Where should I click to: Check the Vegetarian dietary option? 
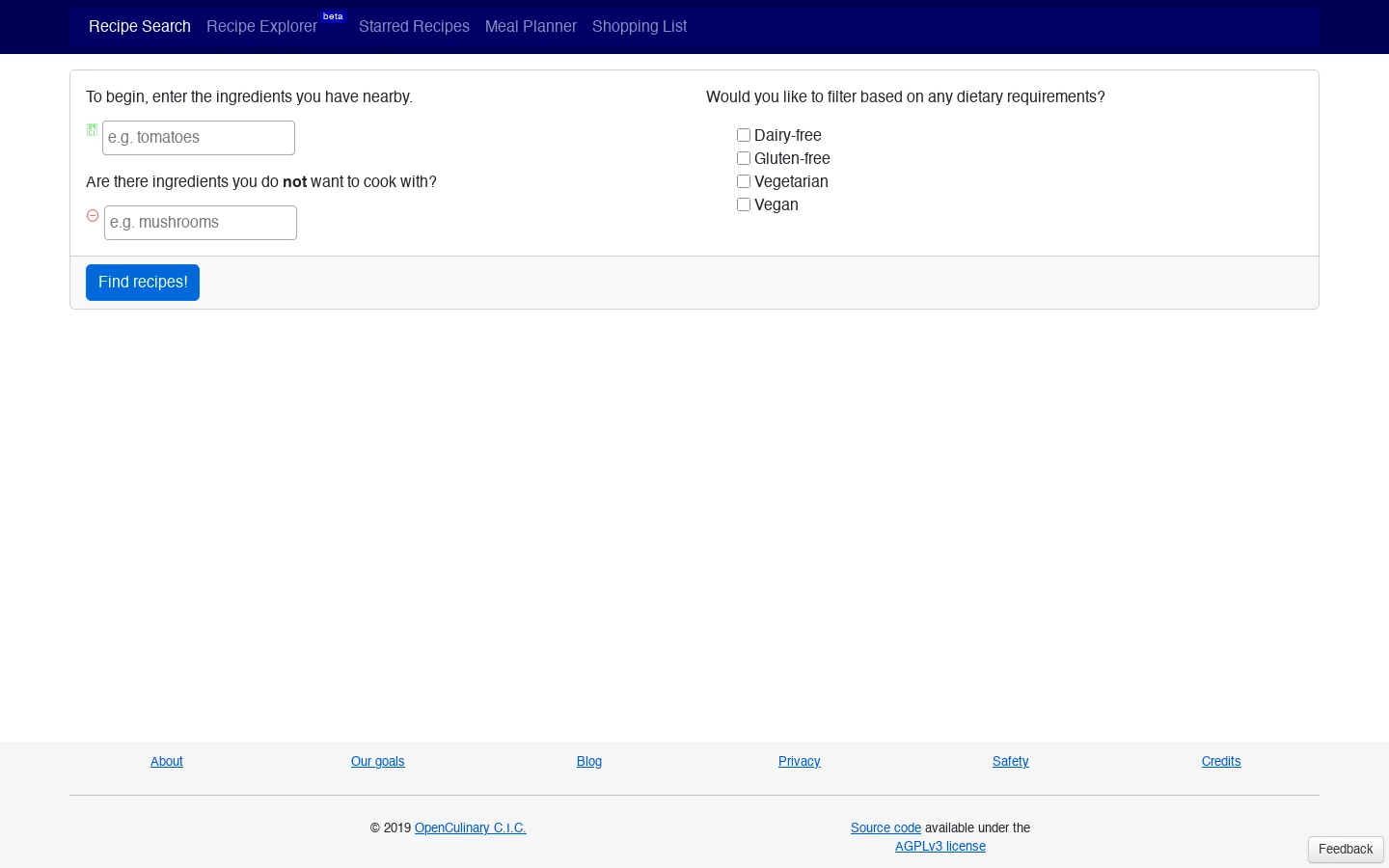point(744,181)
